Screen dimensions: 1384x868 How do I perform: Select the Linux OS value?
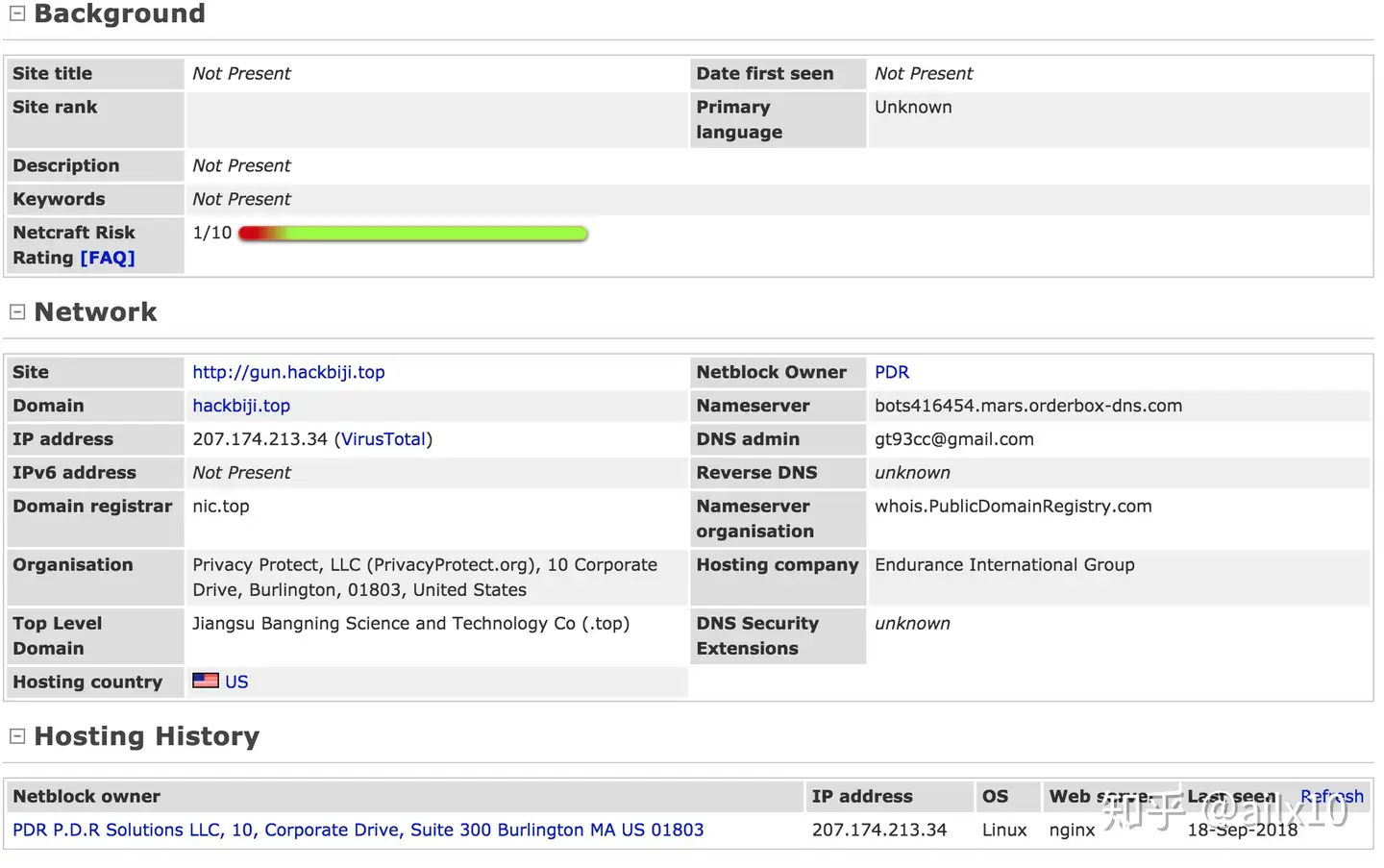1004,830
